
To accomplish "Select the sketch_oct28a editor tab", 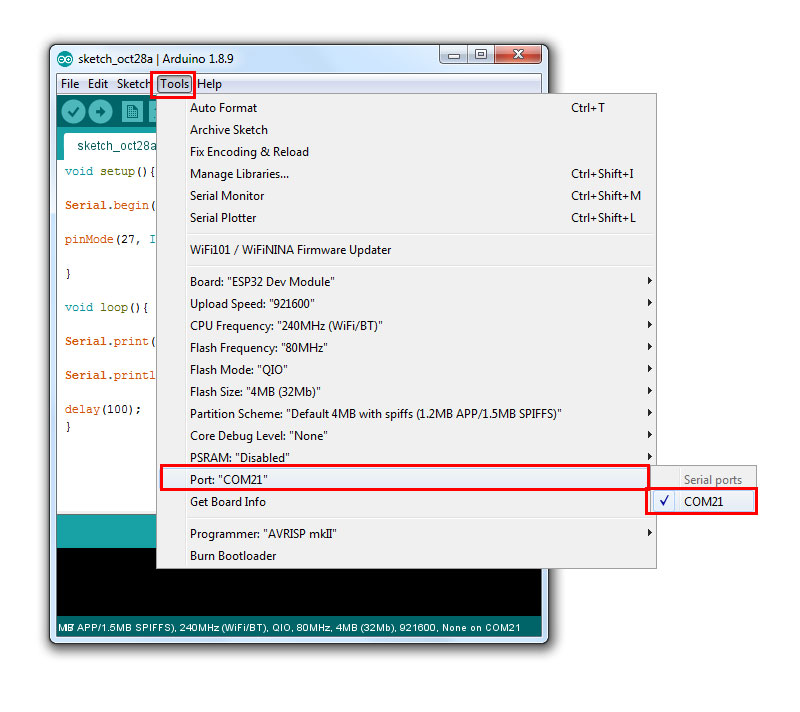I will click(x=110, y=146).
